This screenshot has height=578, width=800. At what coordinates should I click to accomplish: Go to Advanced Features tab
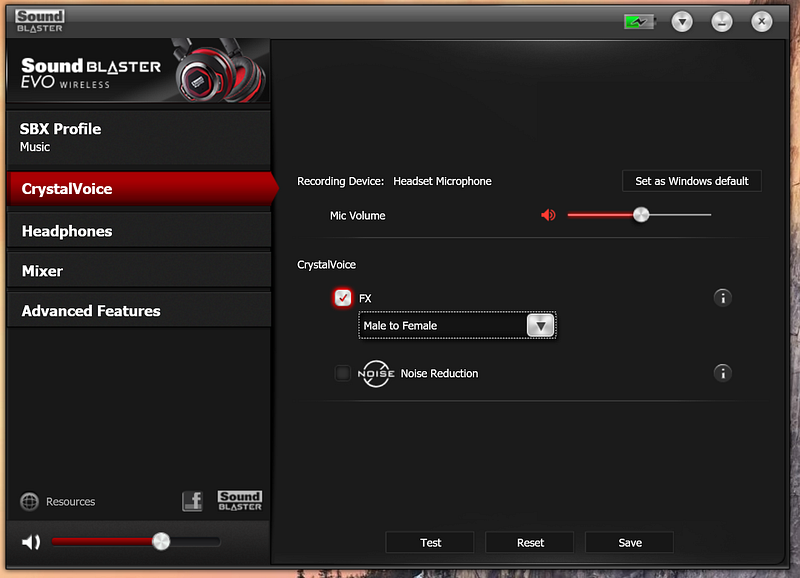click(139, 311)
